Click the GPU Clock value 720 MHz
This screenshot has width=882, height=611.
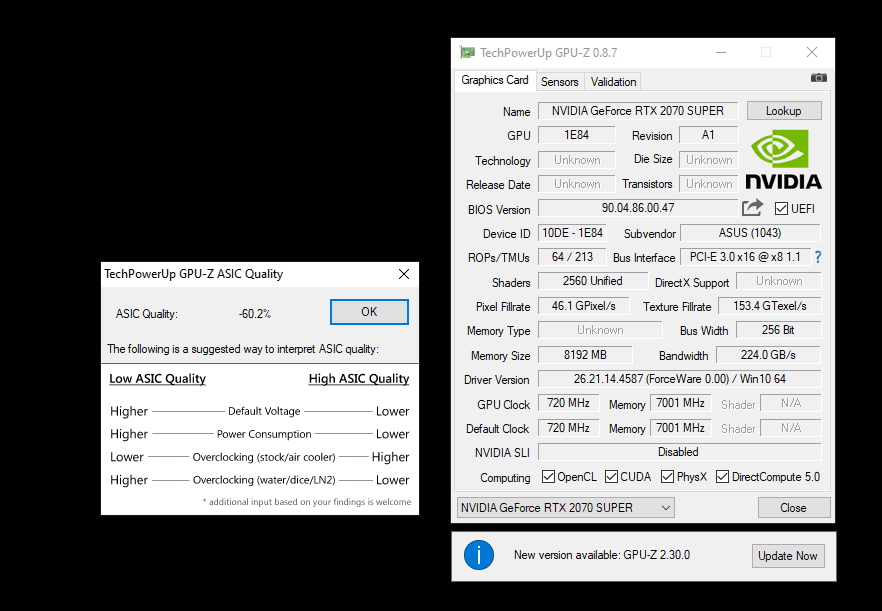(569, 403)
